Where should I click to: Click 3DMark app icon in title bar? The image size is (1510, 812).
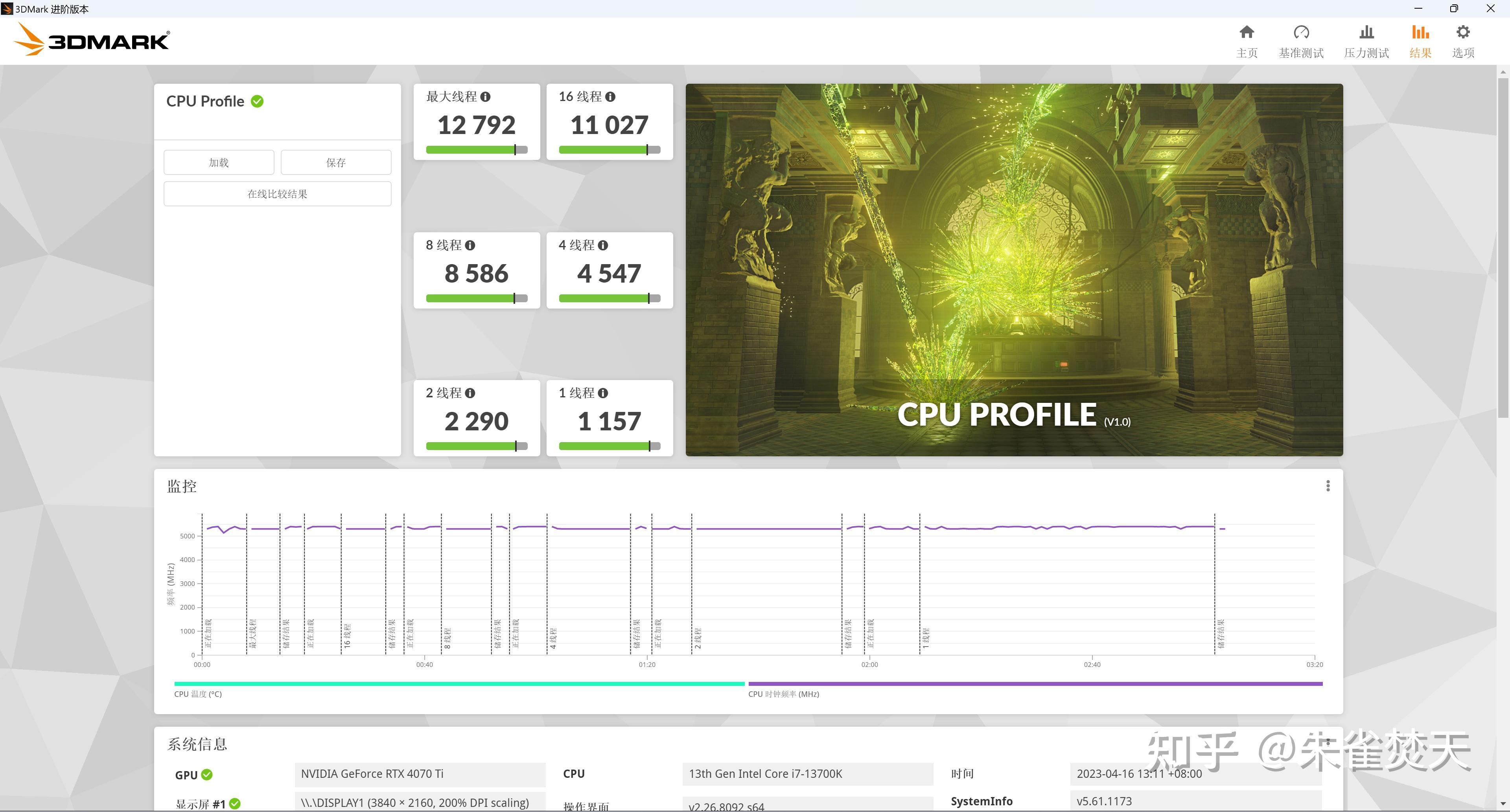pos(7,9)
